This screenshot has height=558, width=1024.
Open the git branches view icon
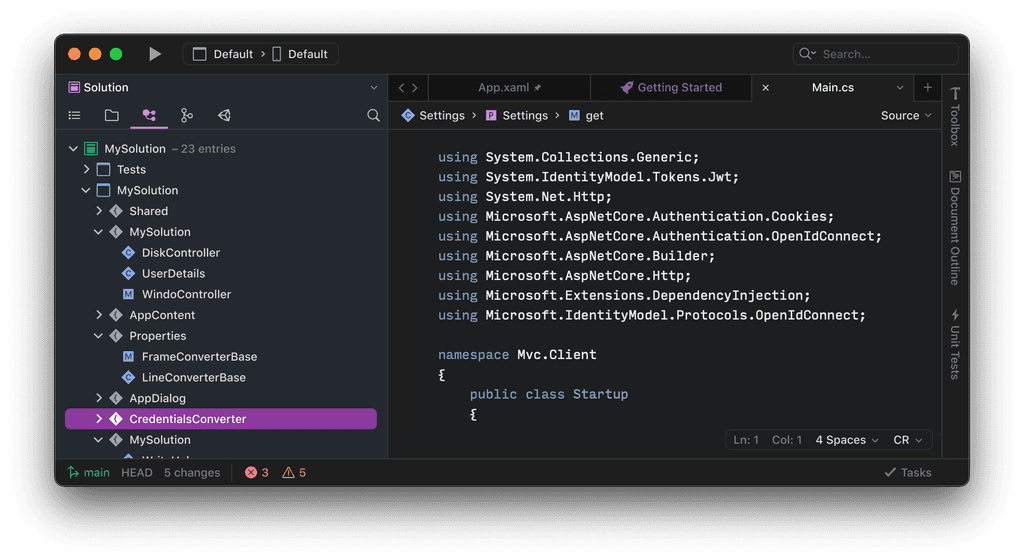[x=187, y=116]
